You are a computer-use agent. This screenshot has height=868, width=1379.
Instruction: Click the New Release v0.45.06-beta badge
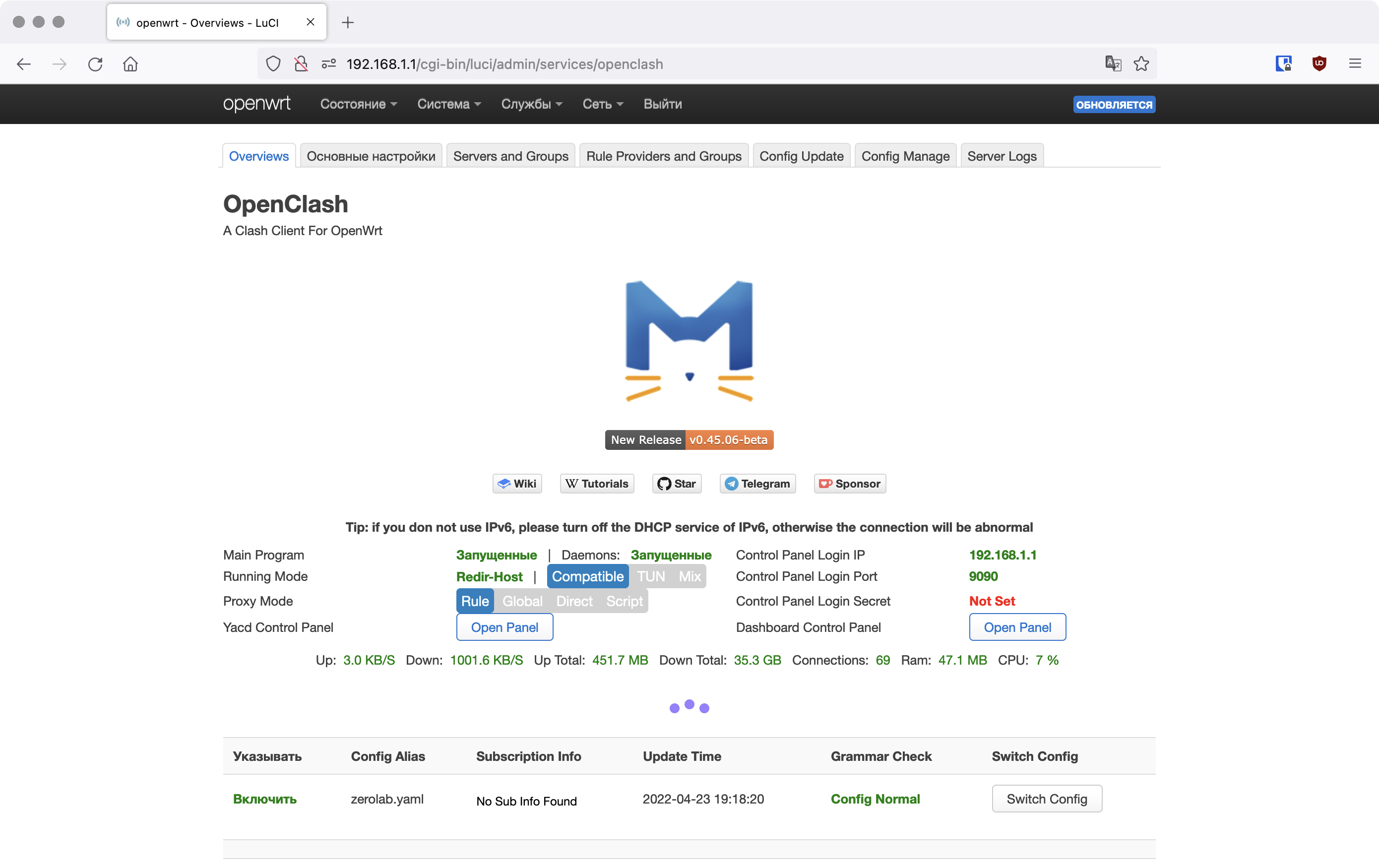[x=689, y=440]
